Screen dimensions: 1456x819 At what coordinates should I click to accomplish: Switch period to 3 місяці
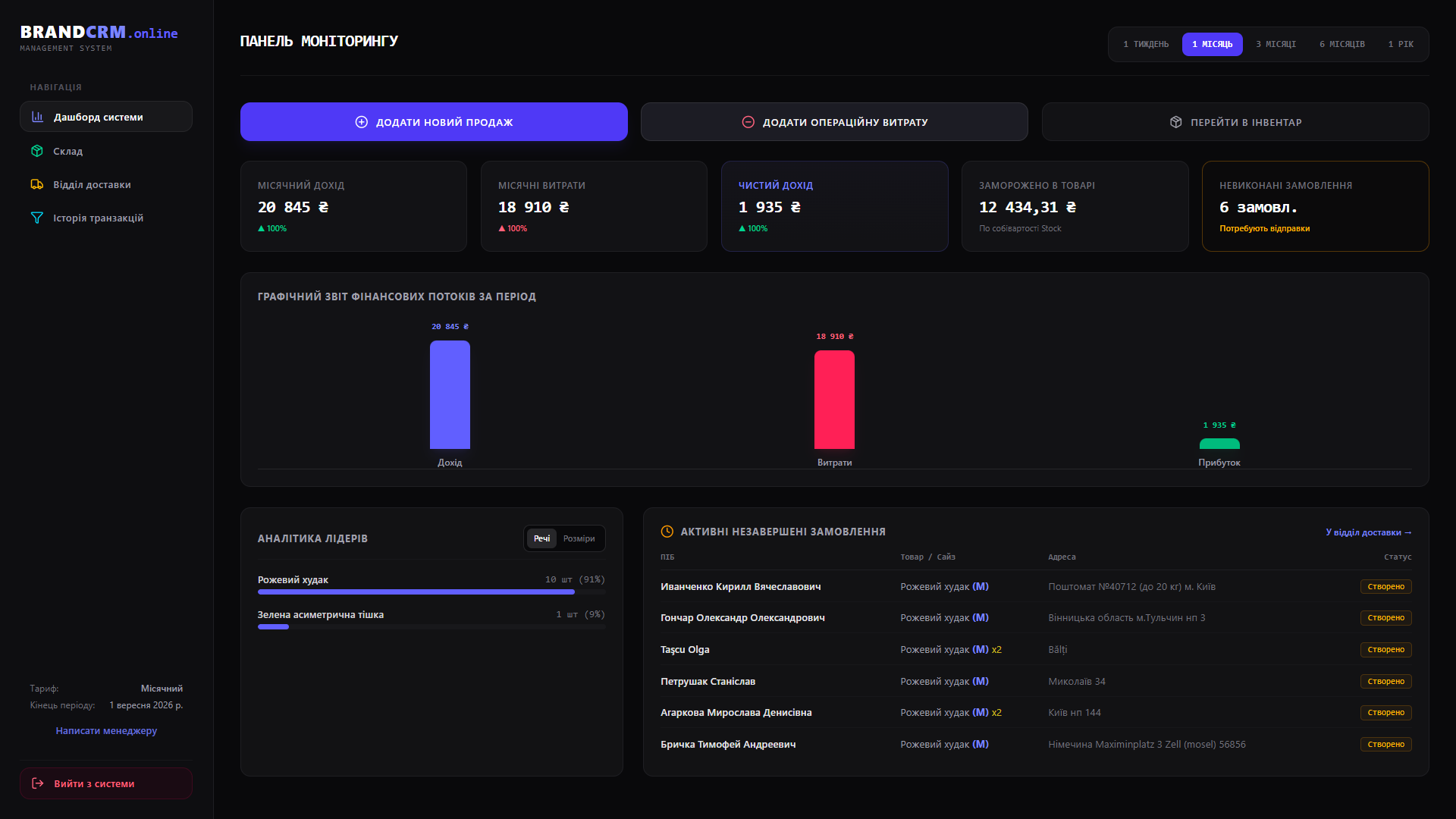1276,44
